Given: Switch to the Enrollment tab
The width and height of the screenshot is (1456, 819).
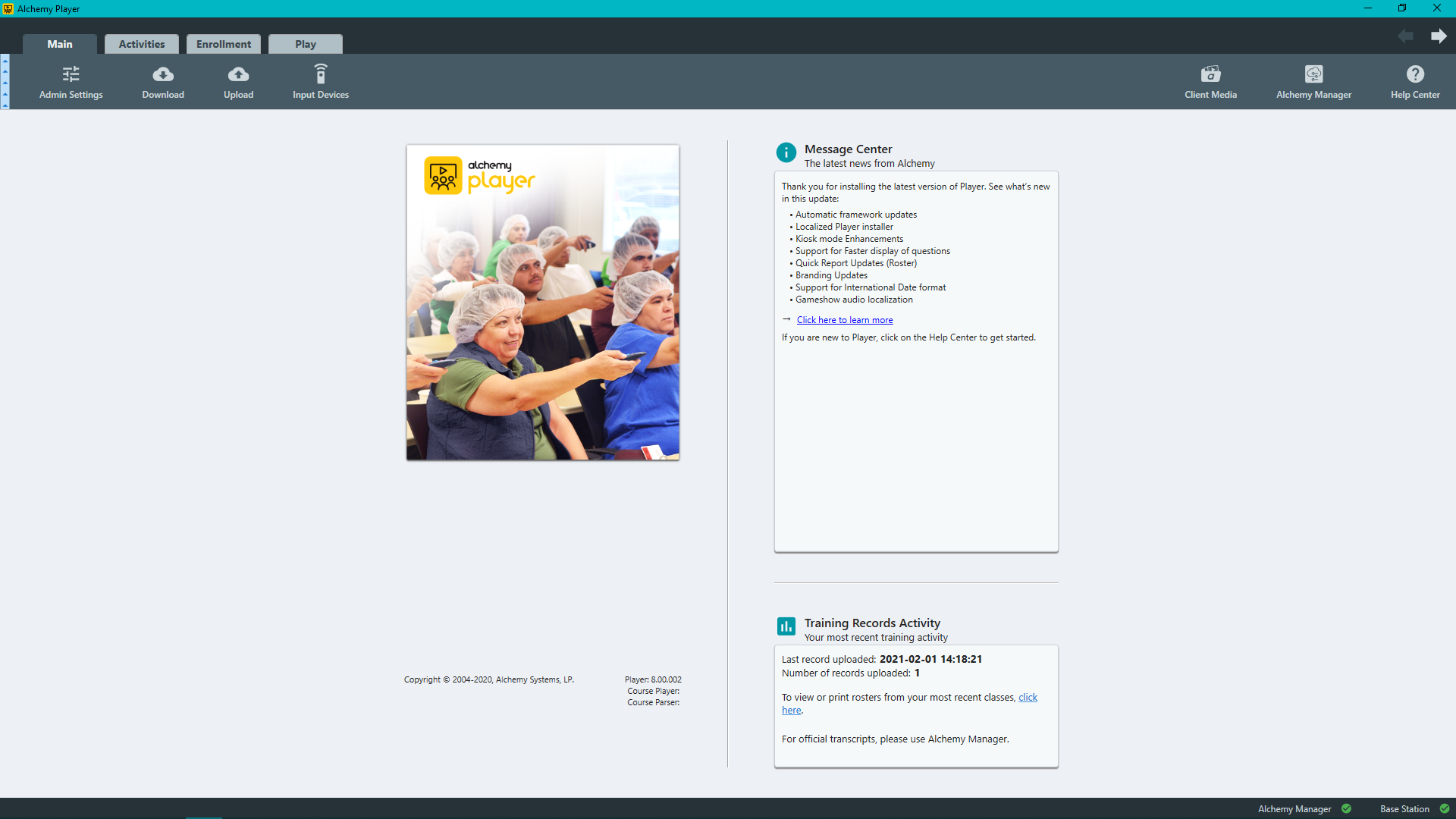Looking at the screenshot, I should pos(223,44).
